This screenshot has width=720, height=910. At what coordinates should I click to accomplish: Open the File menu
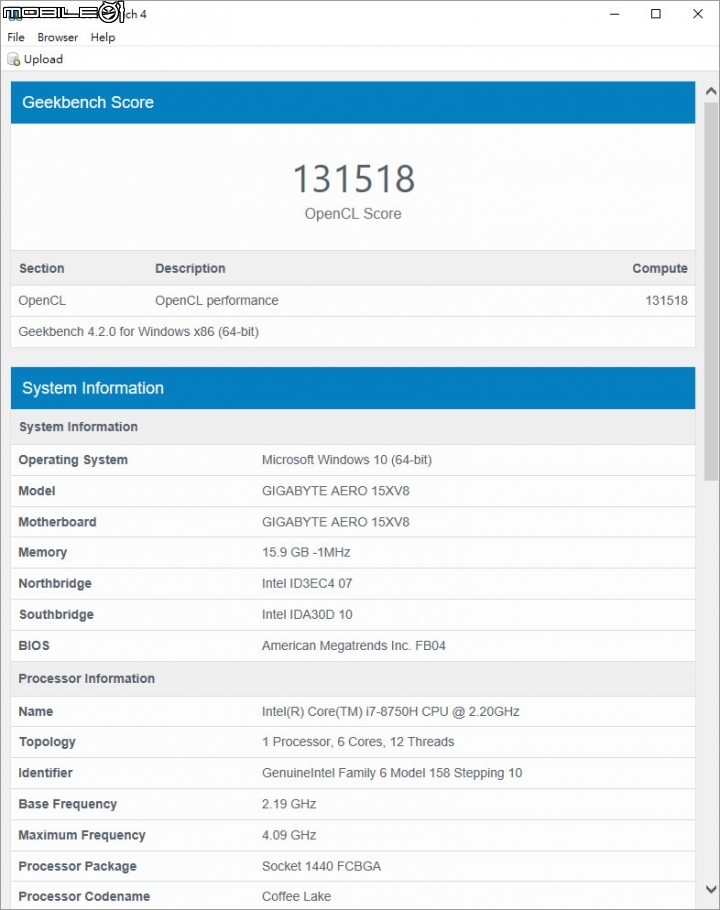point(16,37)
